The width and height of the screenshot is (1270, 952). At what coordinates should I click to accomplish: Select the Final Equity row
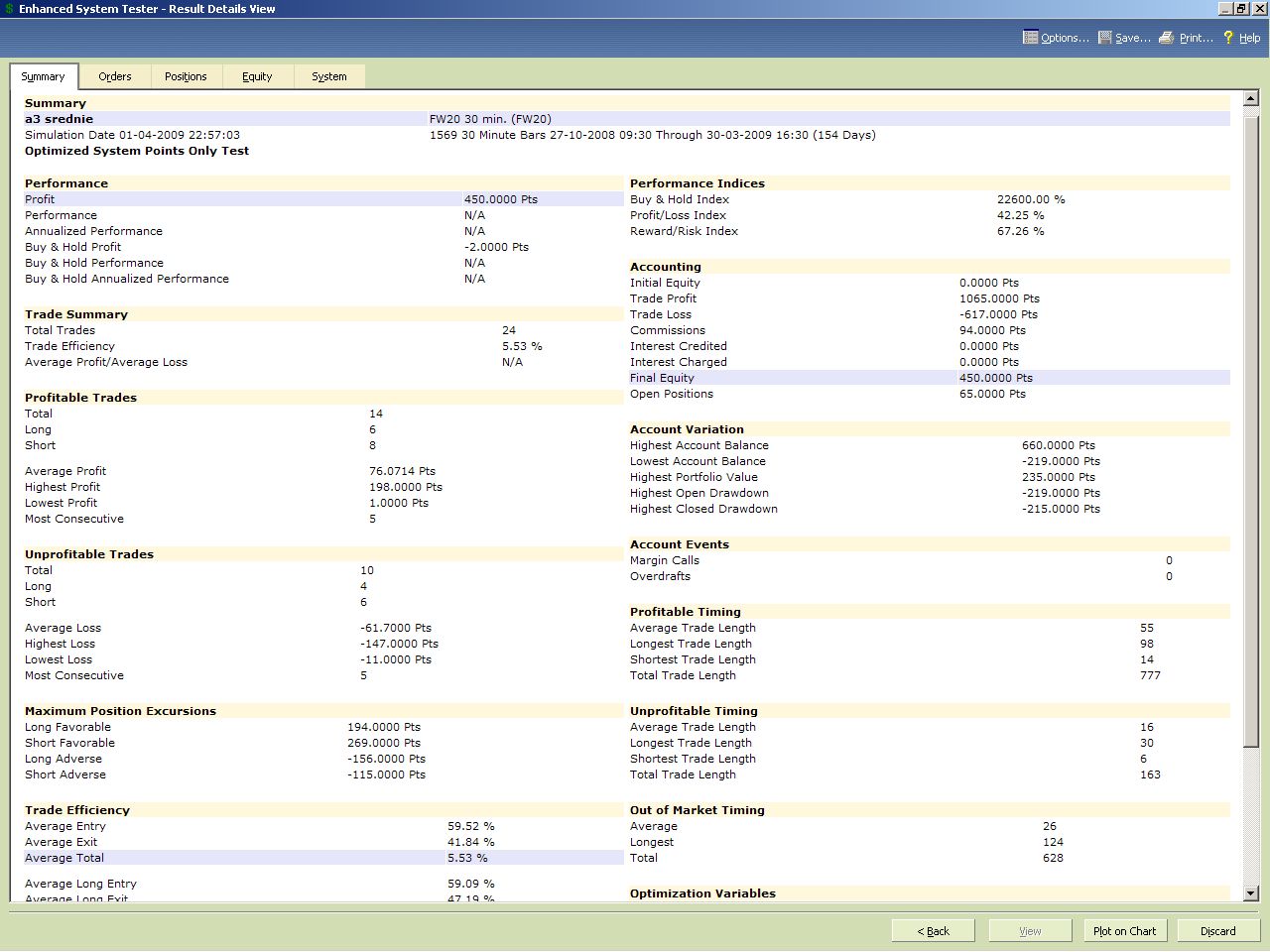coord(929,378)
